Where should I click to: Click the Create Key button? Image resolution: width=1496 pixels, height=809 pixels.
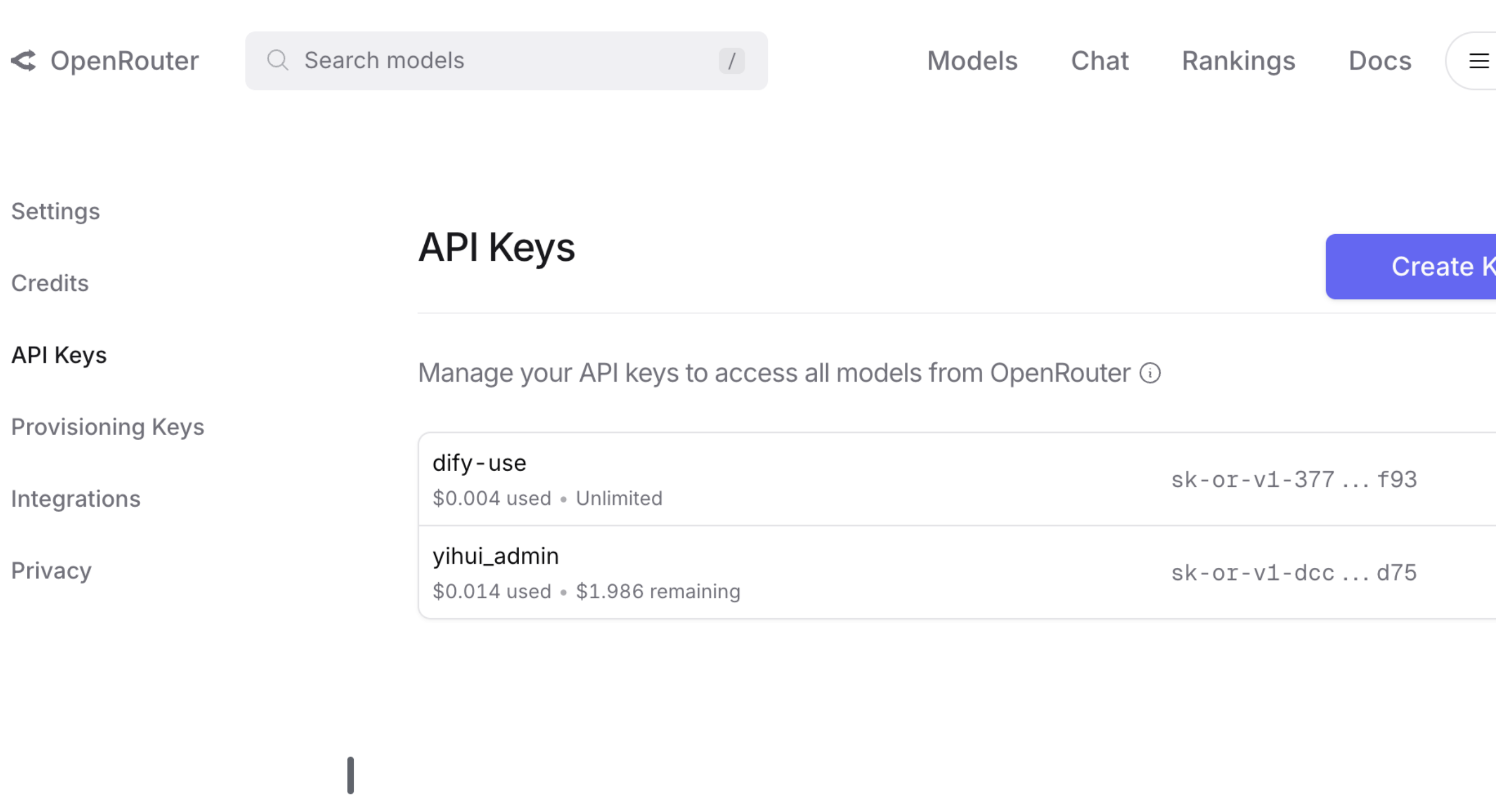(1411, 267)
